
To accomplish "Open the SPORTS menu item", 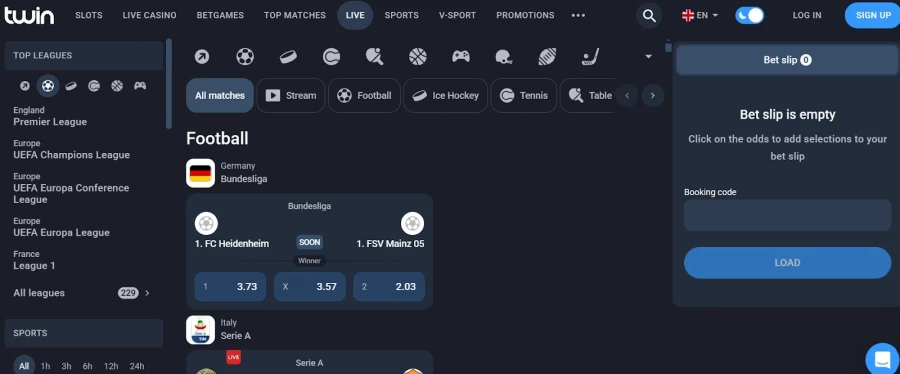I will [401, 15].
